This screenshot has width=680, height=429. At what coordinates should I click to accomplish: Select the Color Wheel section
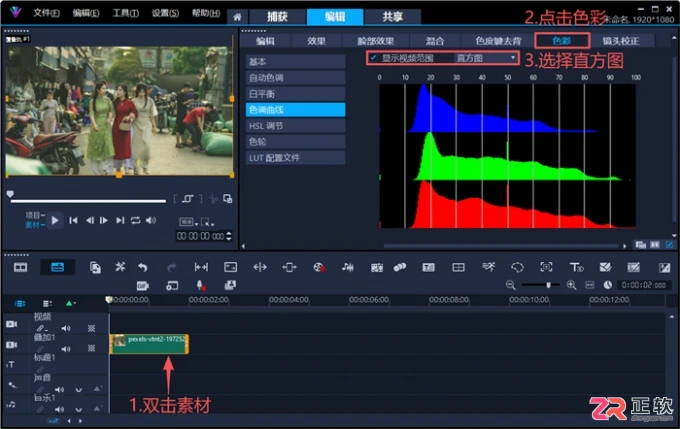coord(295,142)
